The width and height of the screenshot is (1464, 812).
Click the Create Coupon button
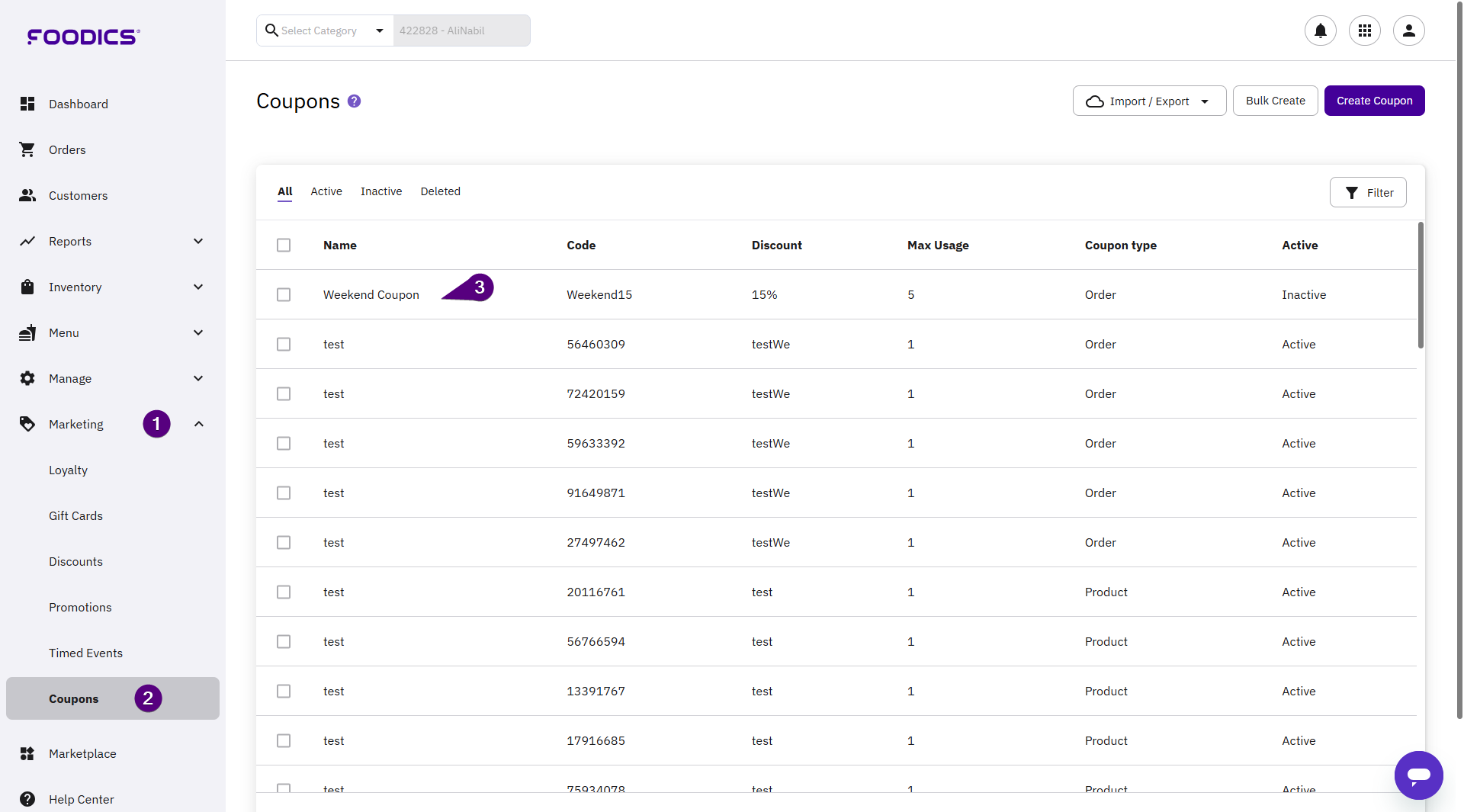(x=1374, y=101)
